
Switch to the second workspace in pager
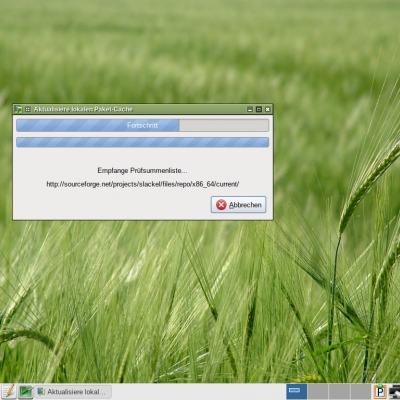click(318, 392)
